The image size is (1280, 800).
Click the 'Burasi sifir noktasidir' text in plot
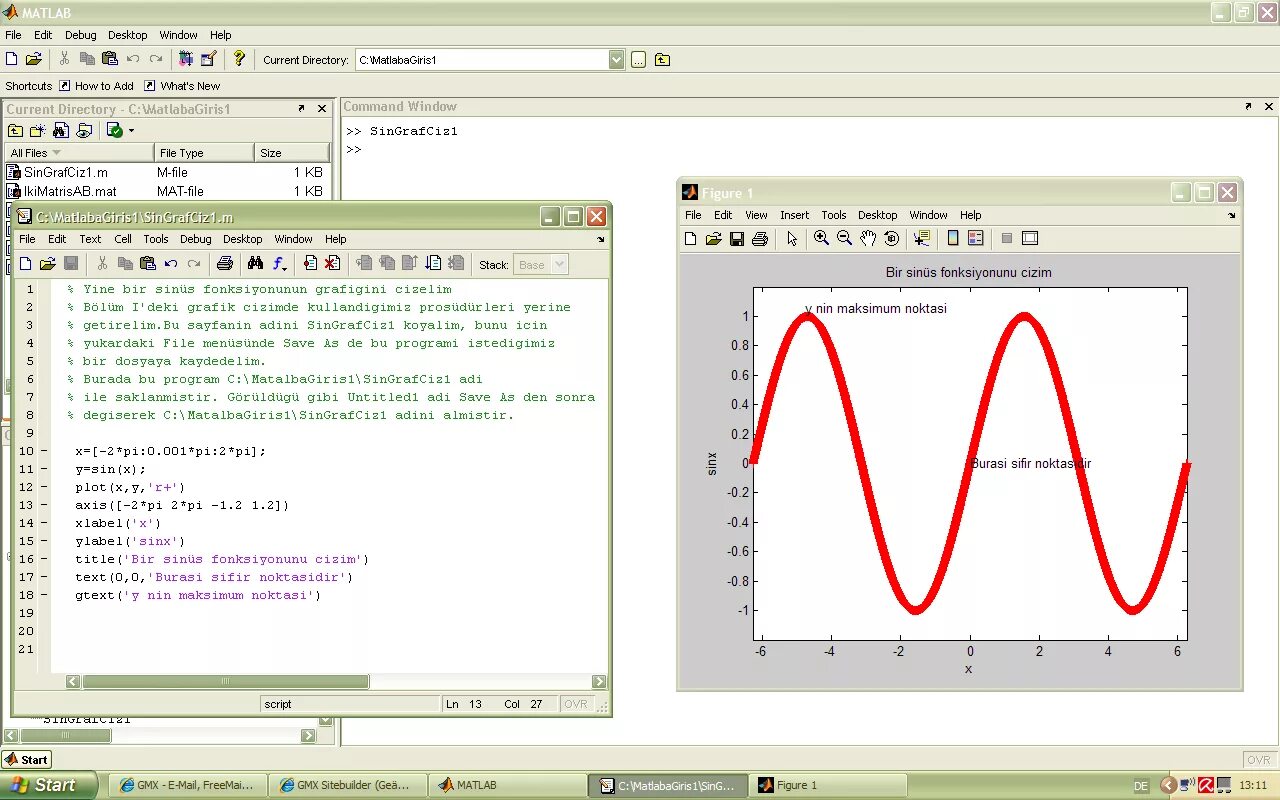(1031, 463)
